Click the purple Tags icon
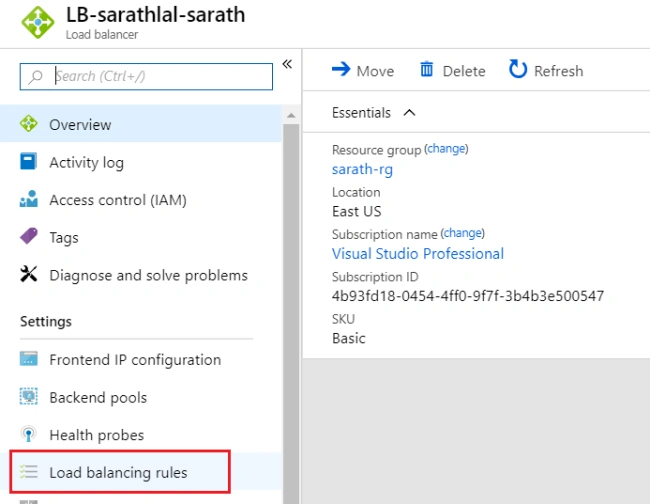This screenshot has width=650, height=504. click(29, 236)
